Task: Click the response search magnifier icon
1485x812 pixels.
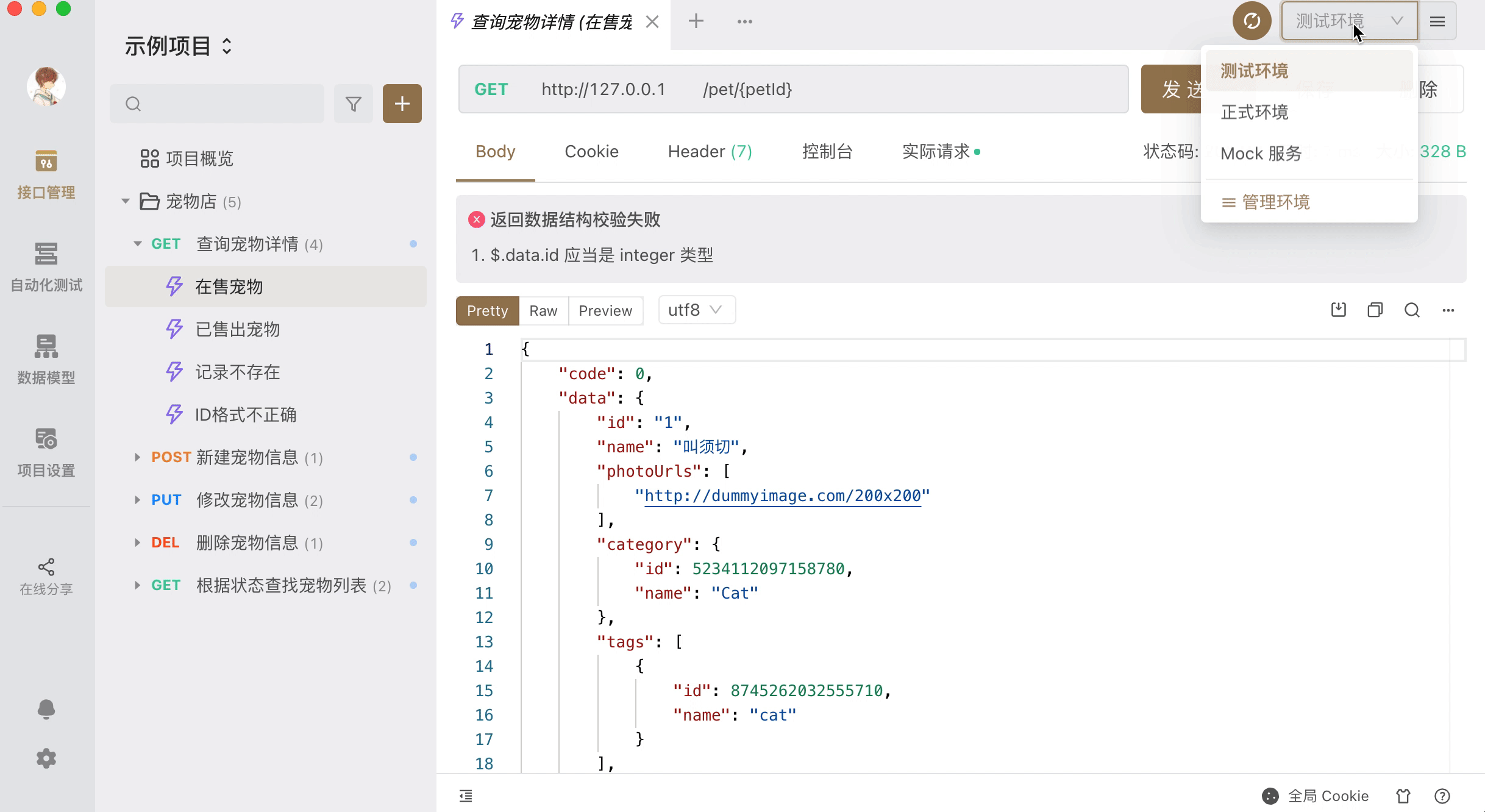Action: 1412,310
